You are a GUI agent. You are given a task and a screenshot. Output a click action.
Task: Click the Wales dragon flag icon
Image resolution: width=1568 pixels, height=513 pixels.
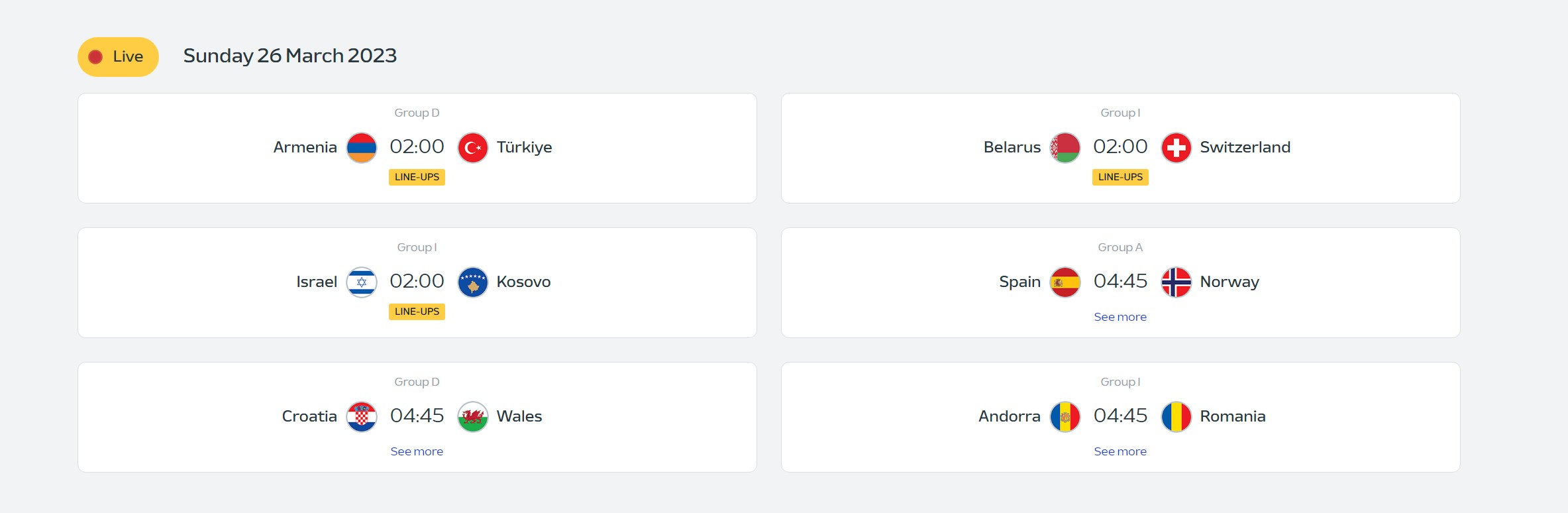(x=473, y=417)
